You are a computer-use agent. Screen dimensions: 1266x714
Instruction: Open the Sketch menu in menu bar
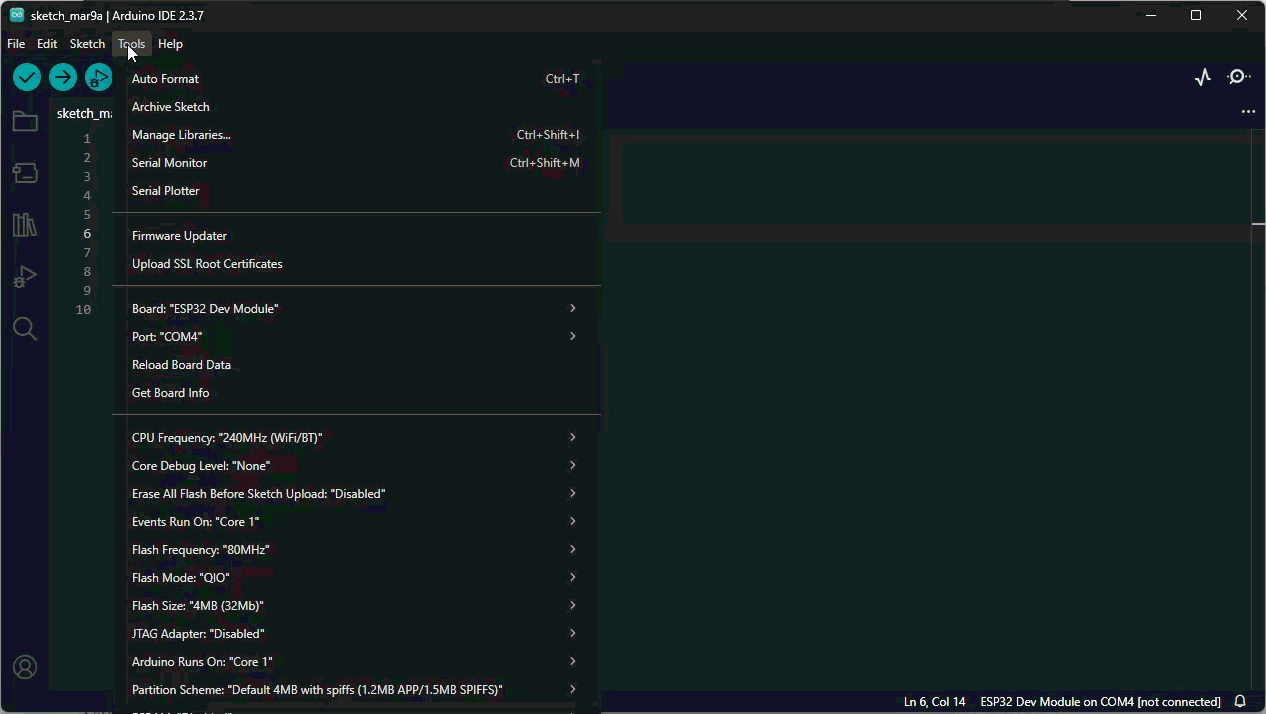(87, 44)
